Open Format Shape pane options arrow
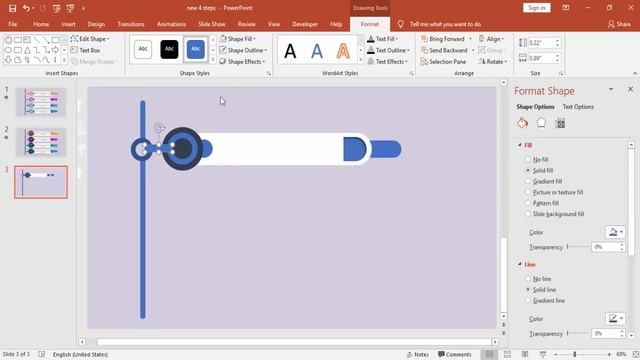This screenshot has width=640, height=360. pos(611,89)
